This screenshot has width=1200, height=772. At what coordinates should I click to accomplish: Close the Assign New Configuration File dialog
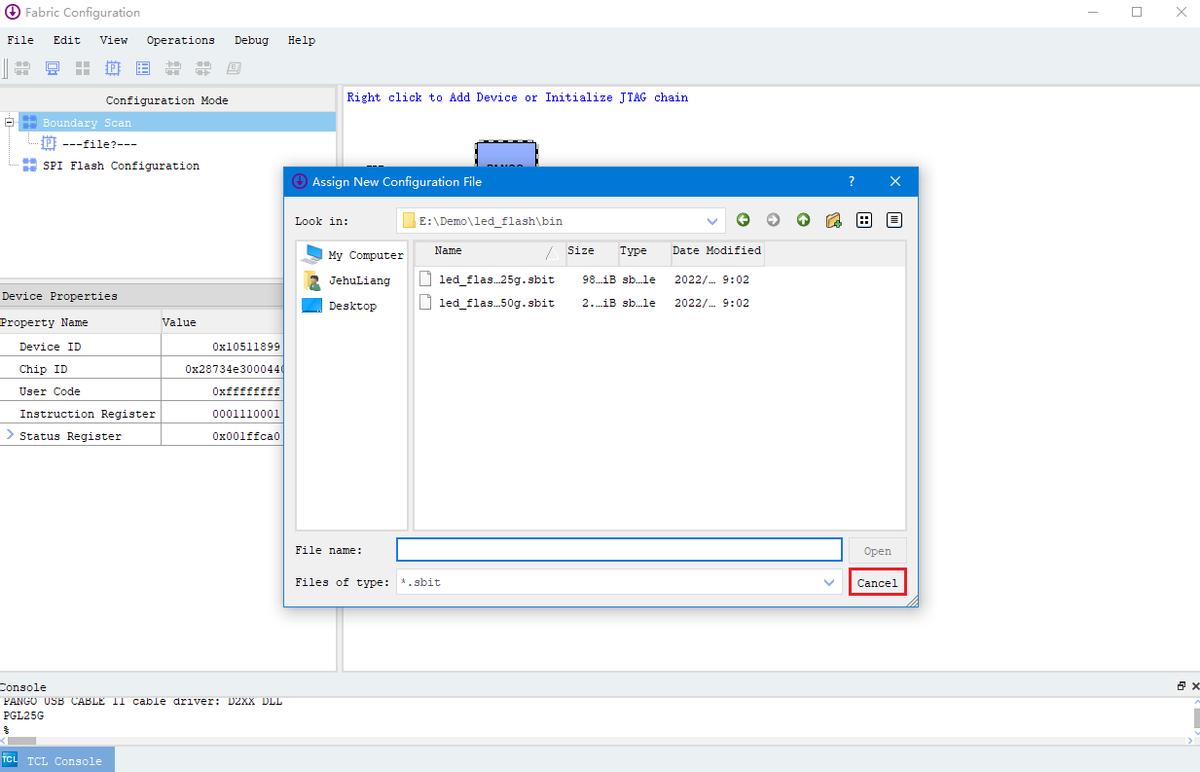pos(895,181)
